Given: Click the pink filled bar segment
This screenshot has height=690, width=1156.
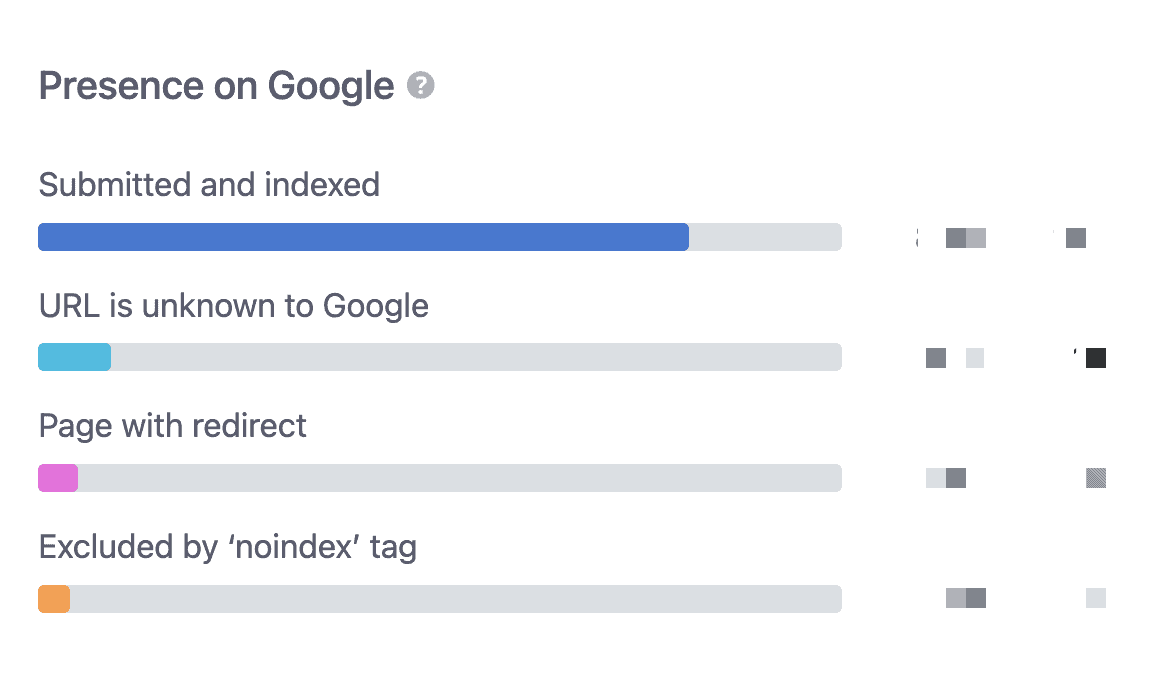Looking at the screenshot, I should tap(58, 478).
